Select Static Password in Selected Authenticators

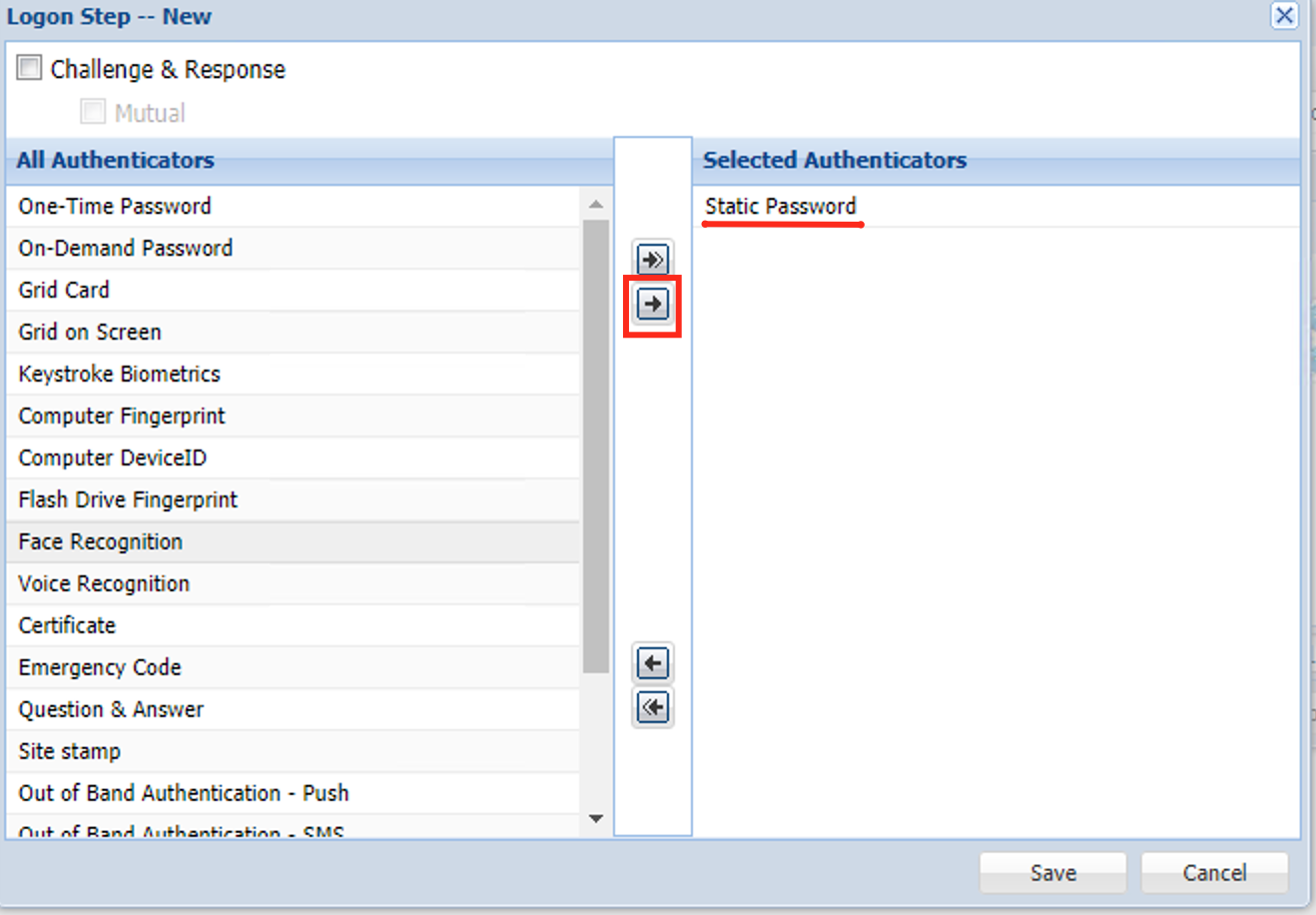[x=781, y=207]
